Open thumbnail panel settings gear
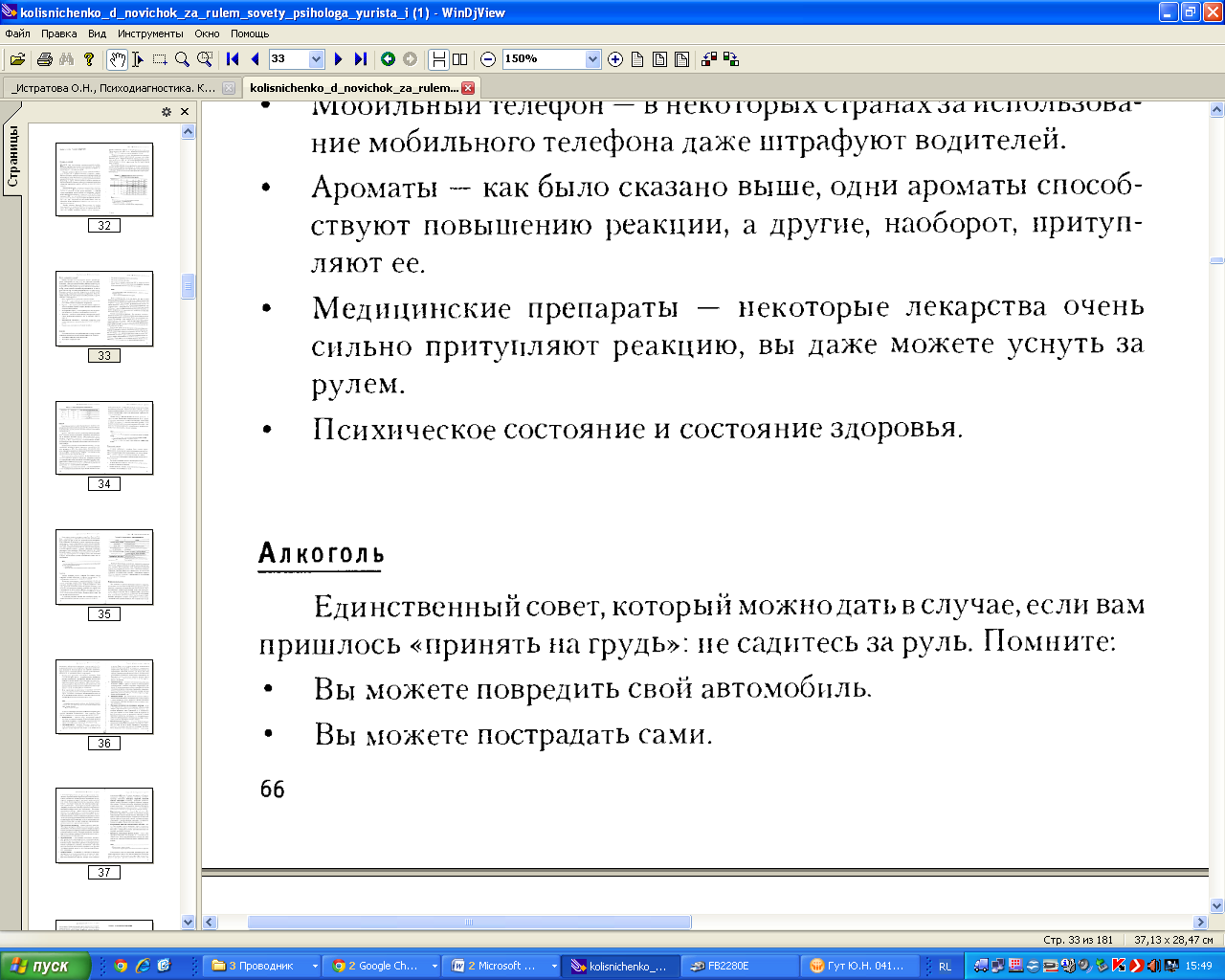This screenshot has width=1225, height=980. click(167, 112)
